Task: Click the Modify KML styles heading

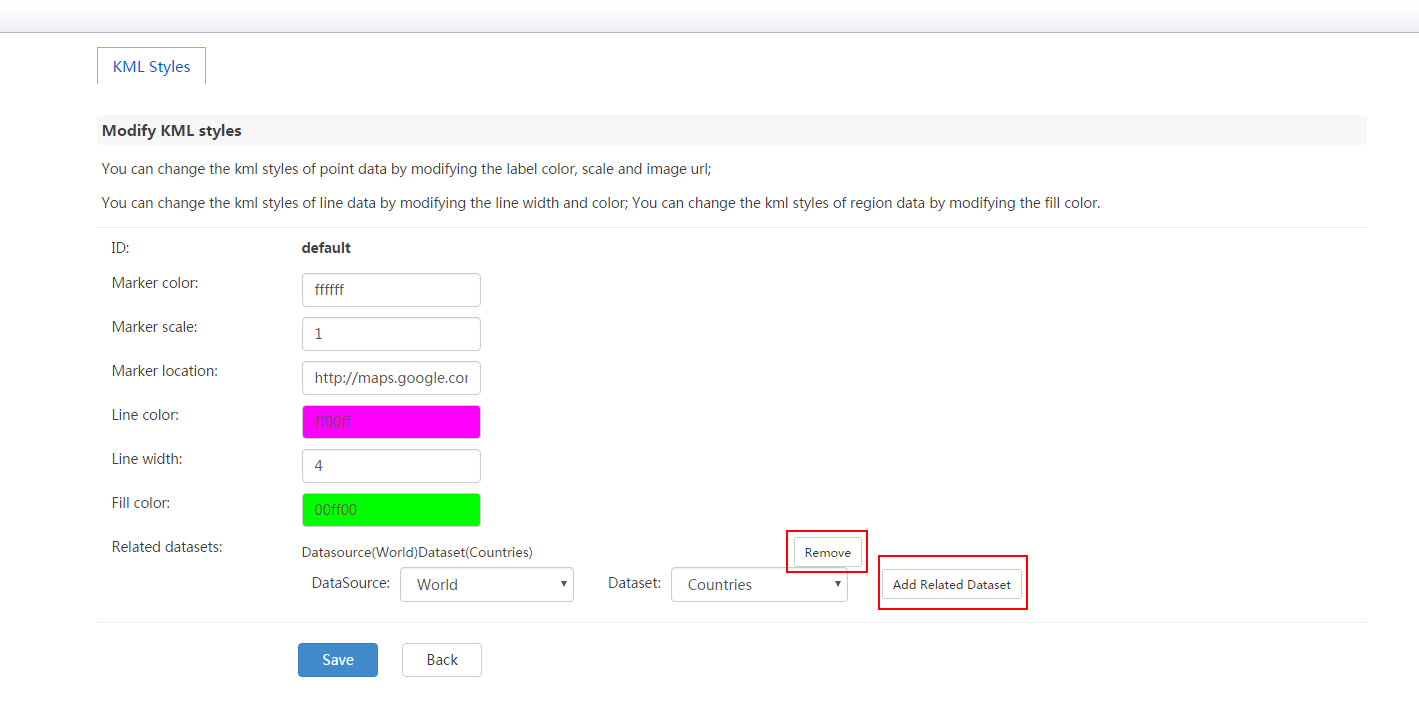Action: (x=172, y=131)
